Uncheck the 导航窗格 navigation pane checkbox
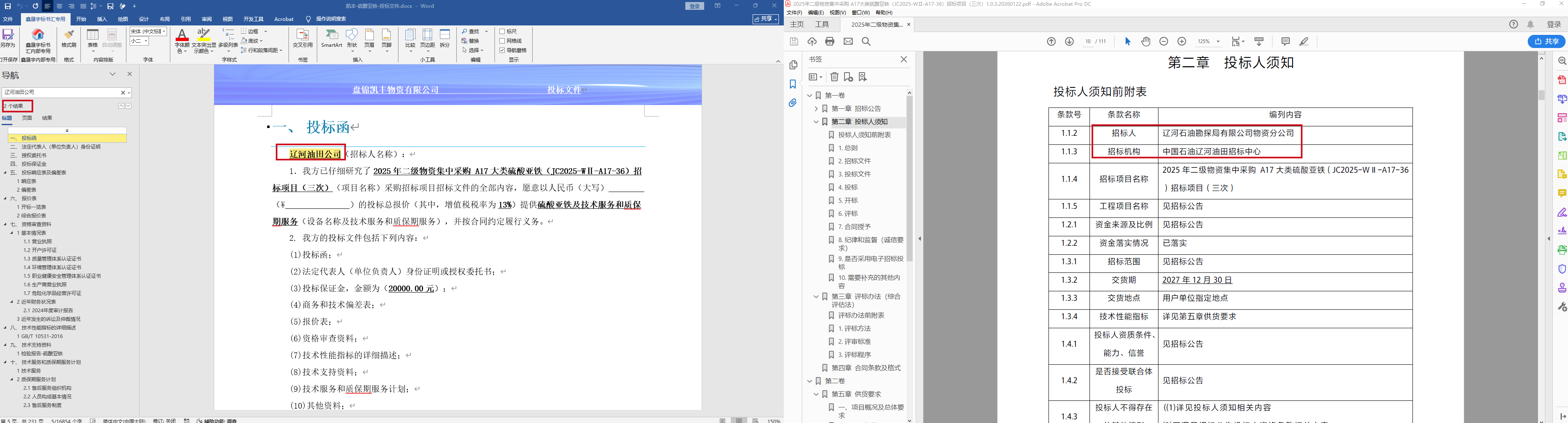The height and width of the screenshot is (423, 1568). pyautogui.click(x=502, y=50)
